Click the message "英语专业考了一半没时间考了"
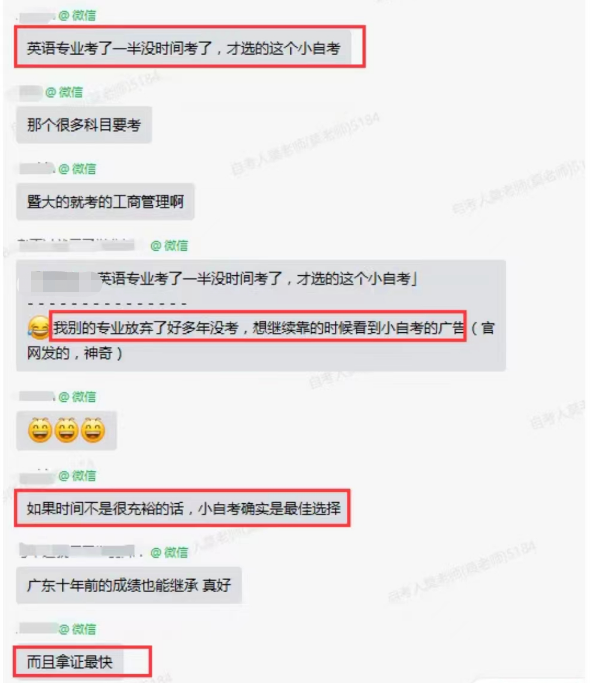The image size is (590, 683). tap(183, 48)
